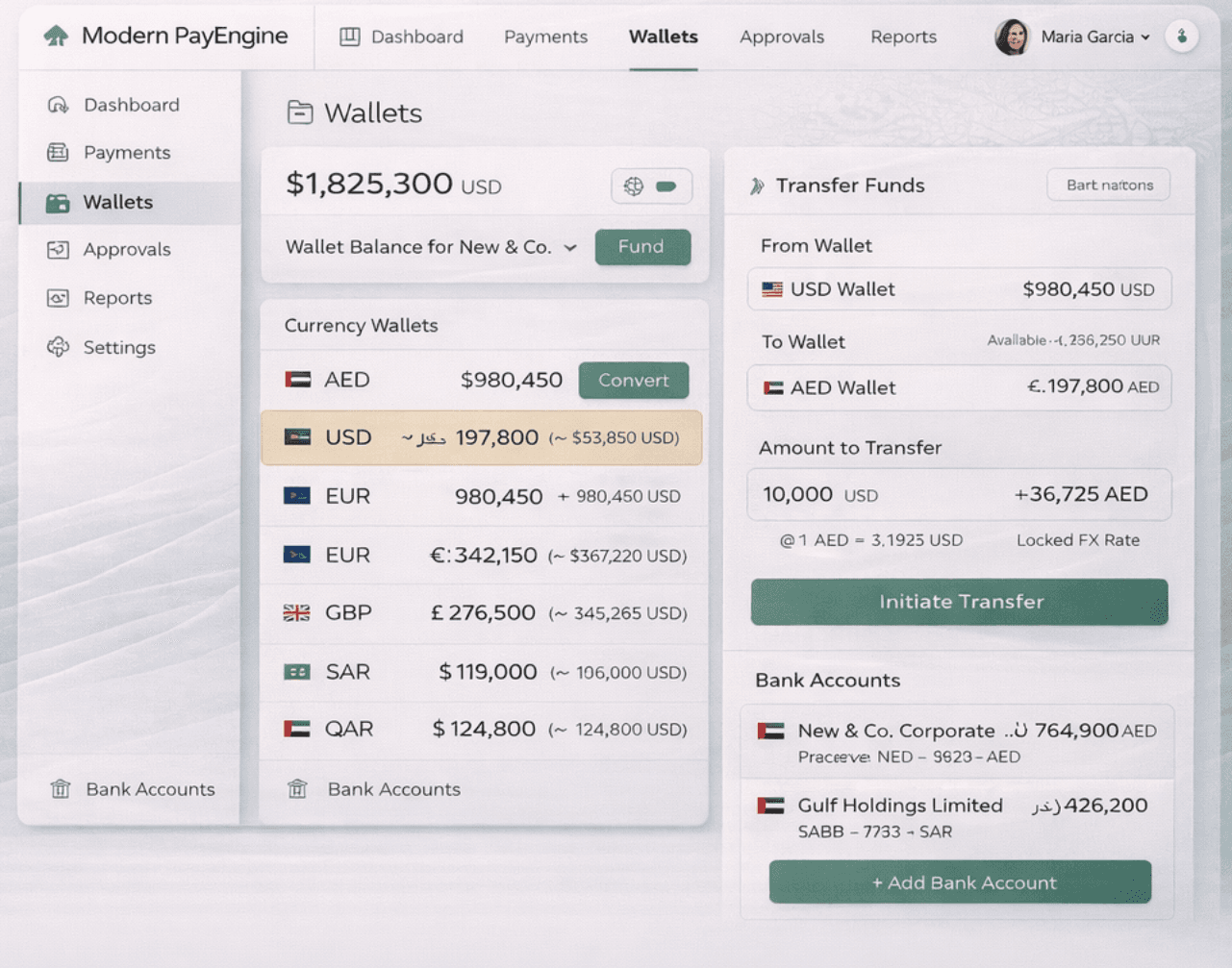Open Payments from the left sidebar icon
The height and width of the screenshot is (968, 1232).
click(60, 152)
